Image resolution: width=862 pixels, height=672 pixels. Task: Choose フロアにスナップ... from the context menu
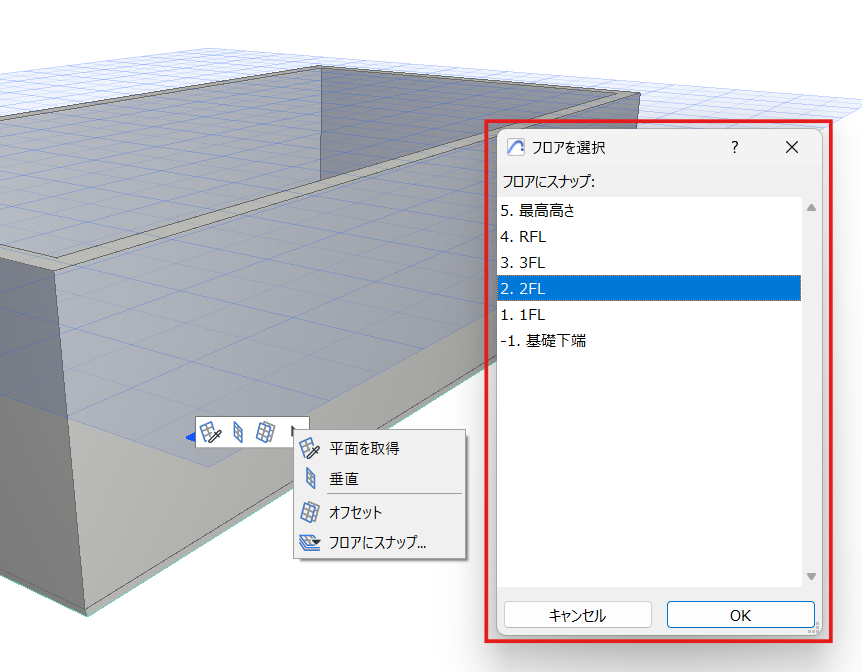[x=379, y=543]
